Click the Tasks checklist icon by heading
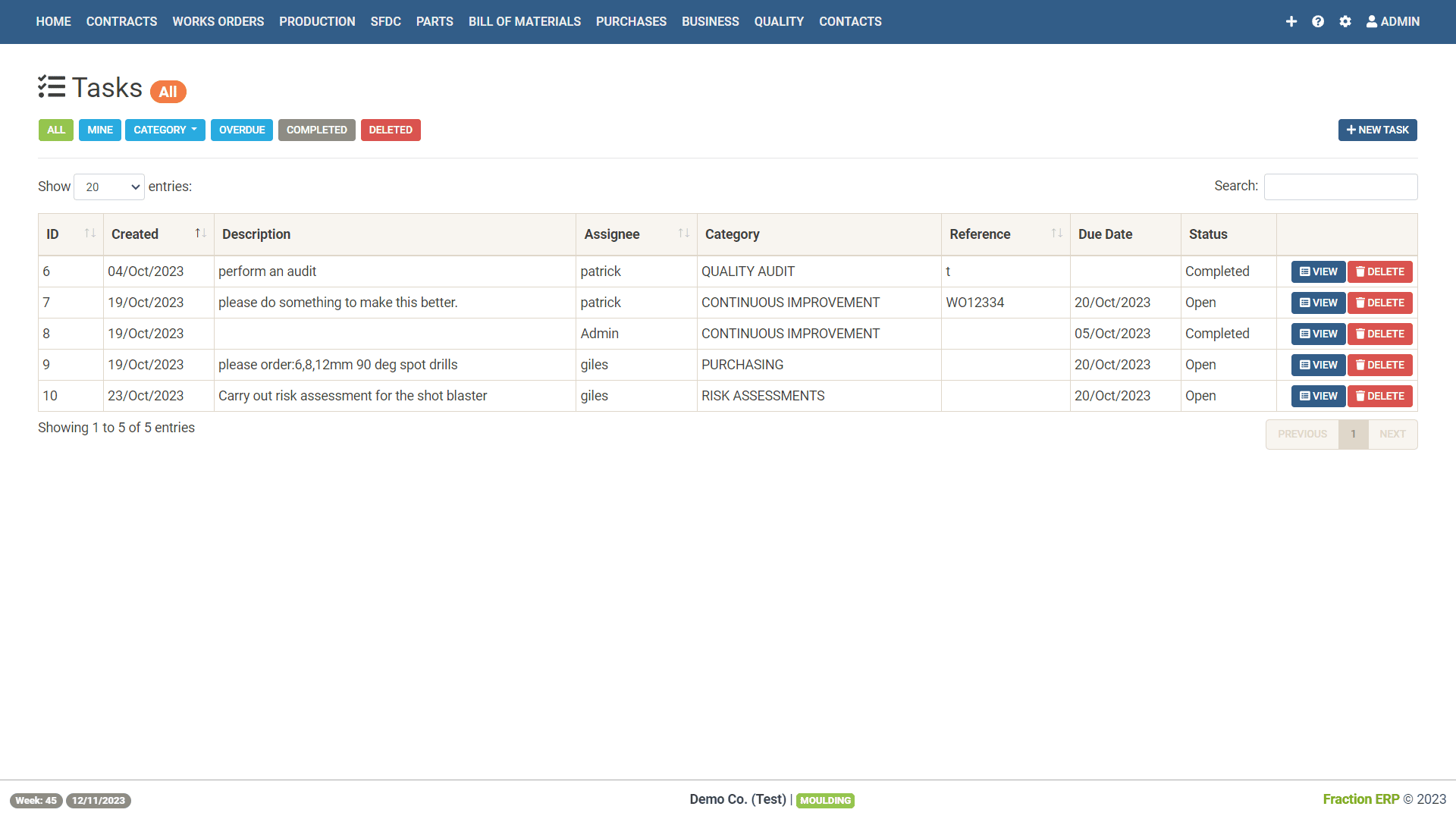The height and width of the screenshot is (819, 1456). [x=52, y=87]
